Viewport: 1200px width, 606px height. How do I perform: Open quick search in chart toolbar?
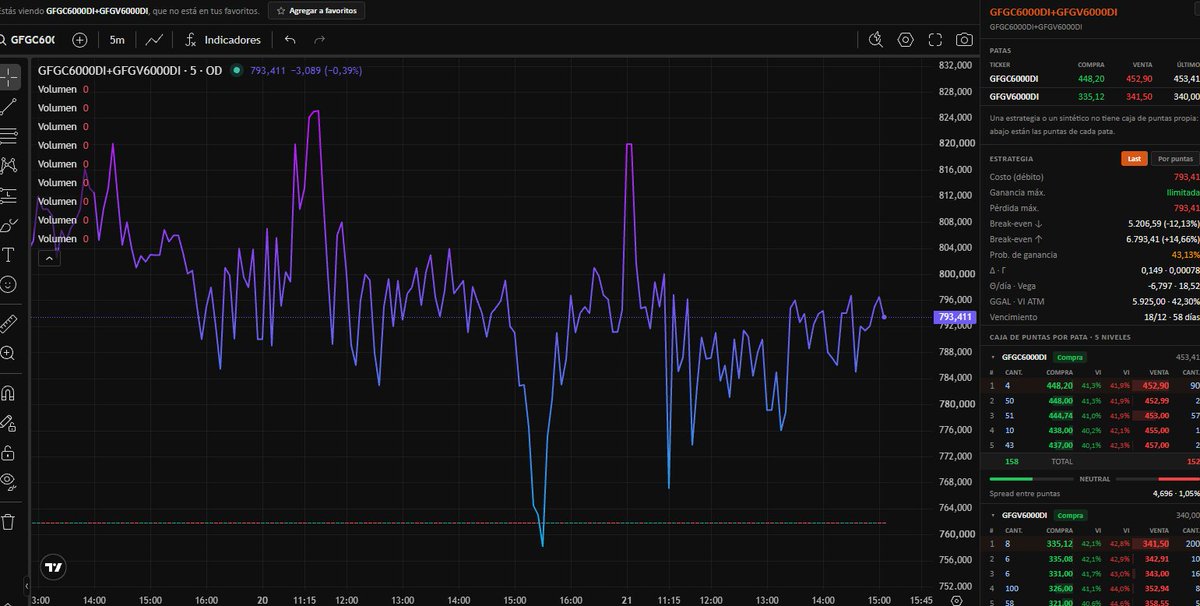(876, 40)
